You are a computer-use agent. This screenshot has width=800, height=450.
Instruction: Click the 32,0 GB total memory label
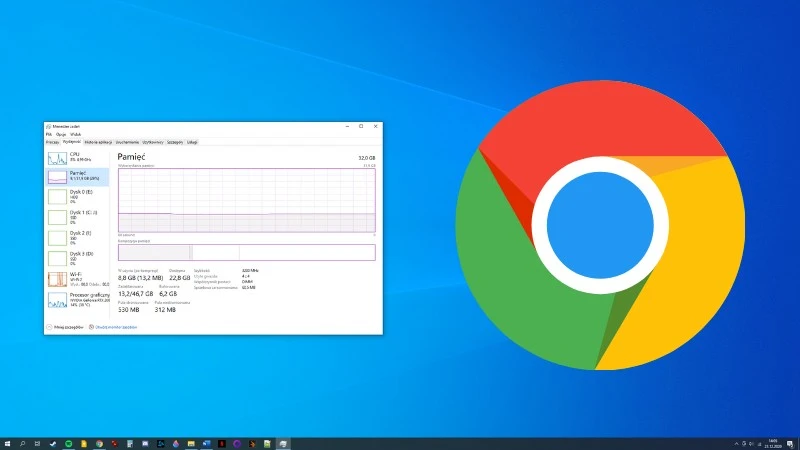click(367, 158)
